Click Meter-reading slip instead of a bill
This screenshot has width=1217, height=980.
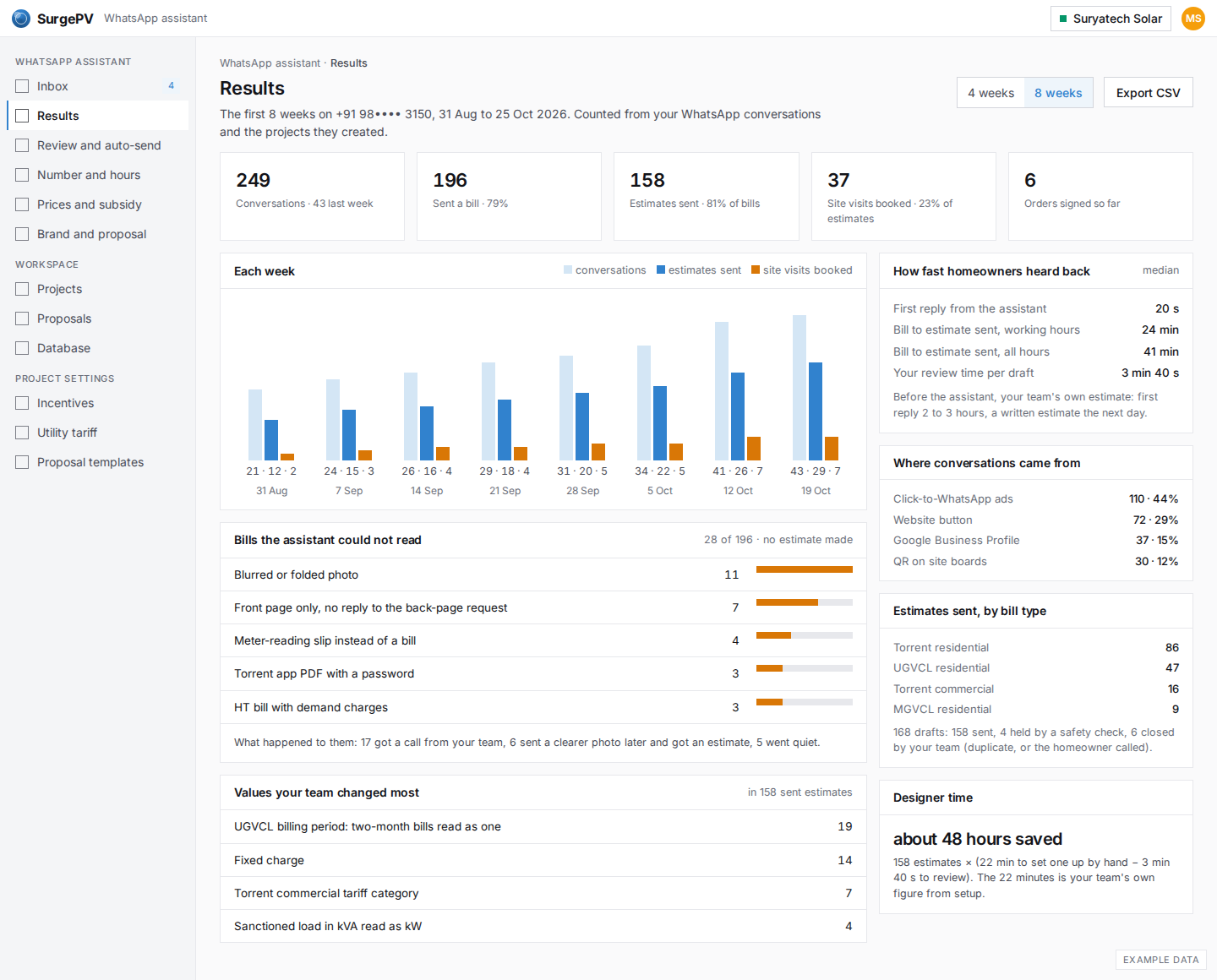[543, 640]
